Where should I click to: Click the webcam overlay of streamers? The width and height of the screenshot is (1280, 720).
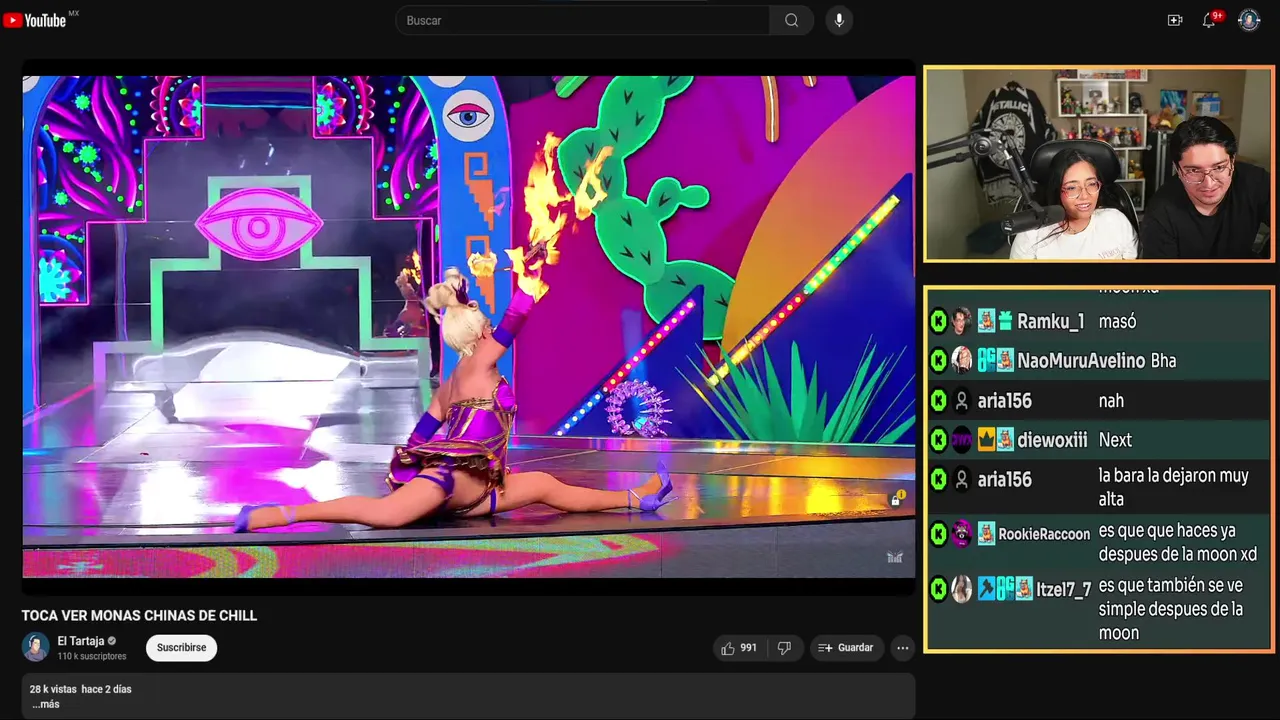[1098, 164]
